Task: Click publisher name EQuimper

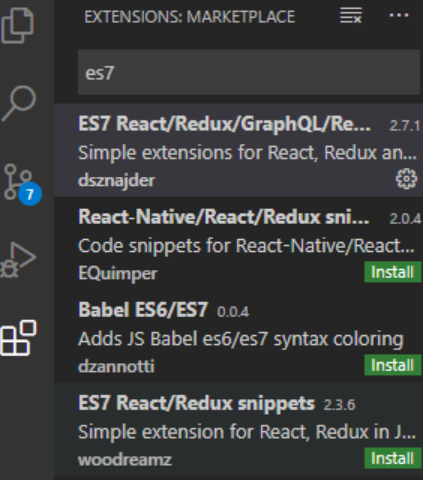Action: point(117,274)
